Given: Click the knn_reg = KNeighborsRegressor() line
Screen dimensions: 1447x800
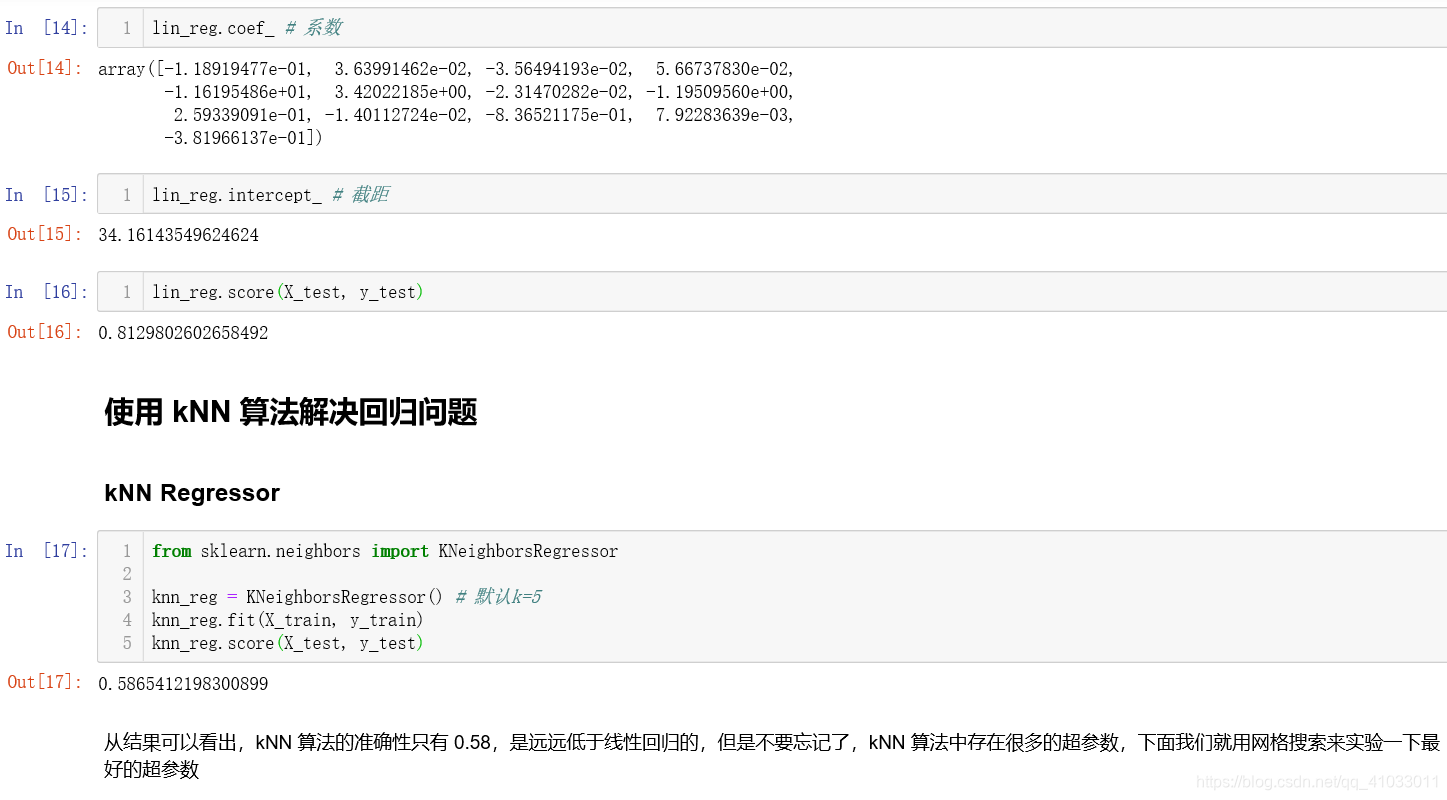Looking at the screenshot, I should (x=297, y=597).
